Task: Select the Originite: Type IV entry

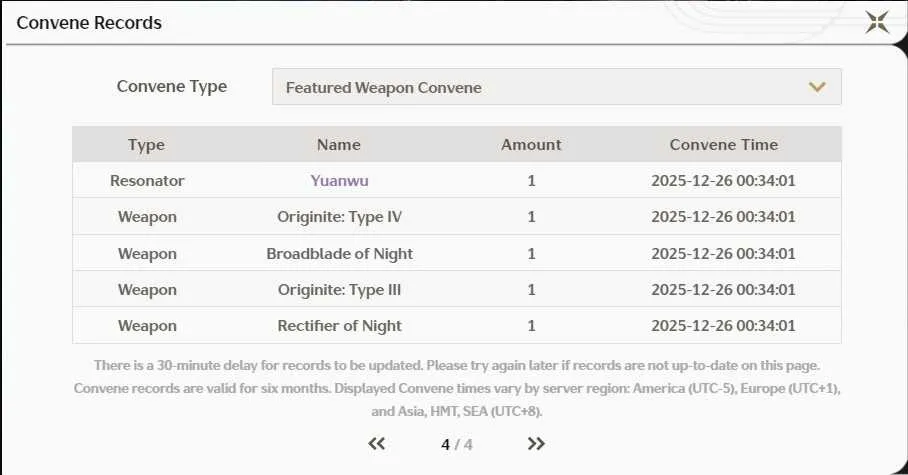Action: click(x=339, y=217)
